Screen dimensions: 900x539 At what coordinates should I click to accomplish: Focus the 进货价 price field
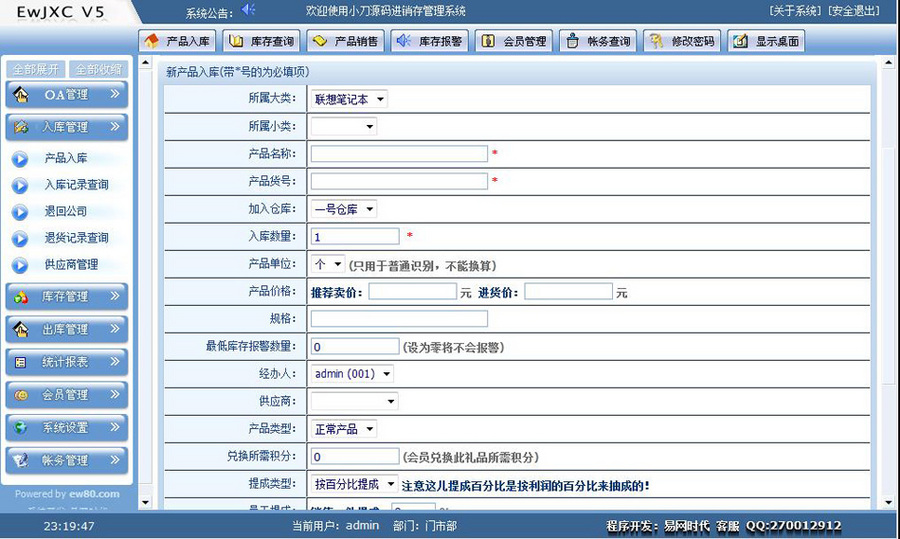click(568, 292)
